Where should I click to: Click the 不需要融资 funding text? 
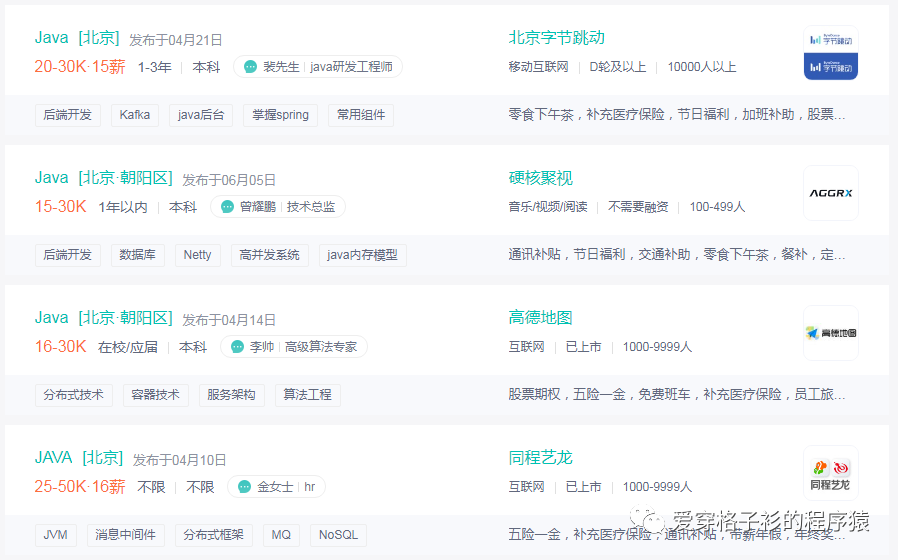pyautogui.click(x=639, y=207)
